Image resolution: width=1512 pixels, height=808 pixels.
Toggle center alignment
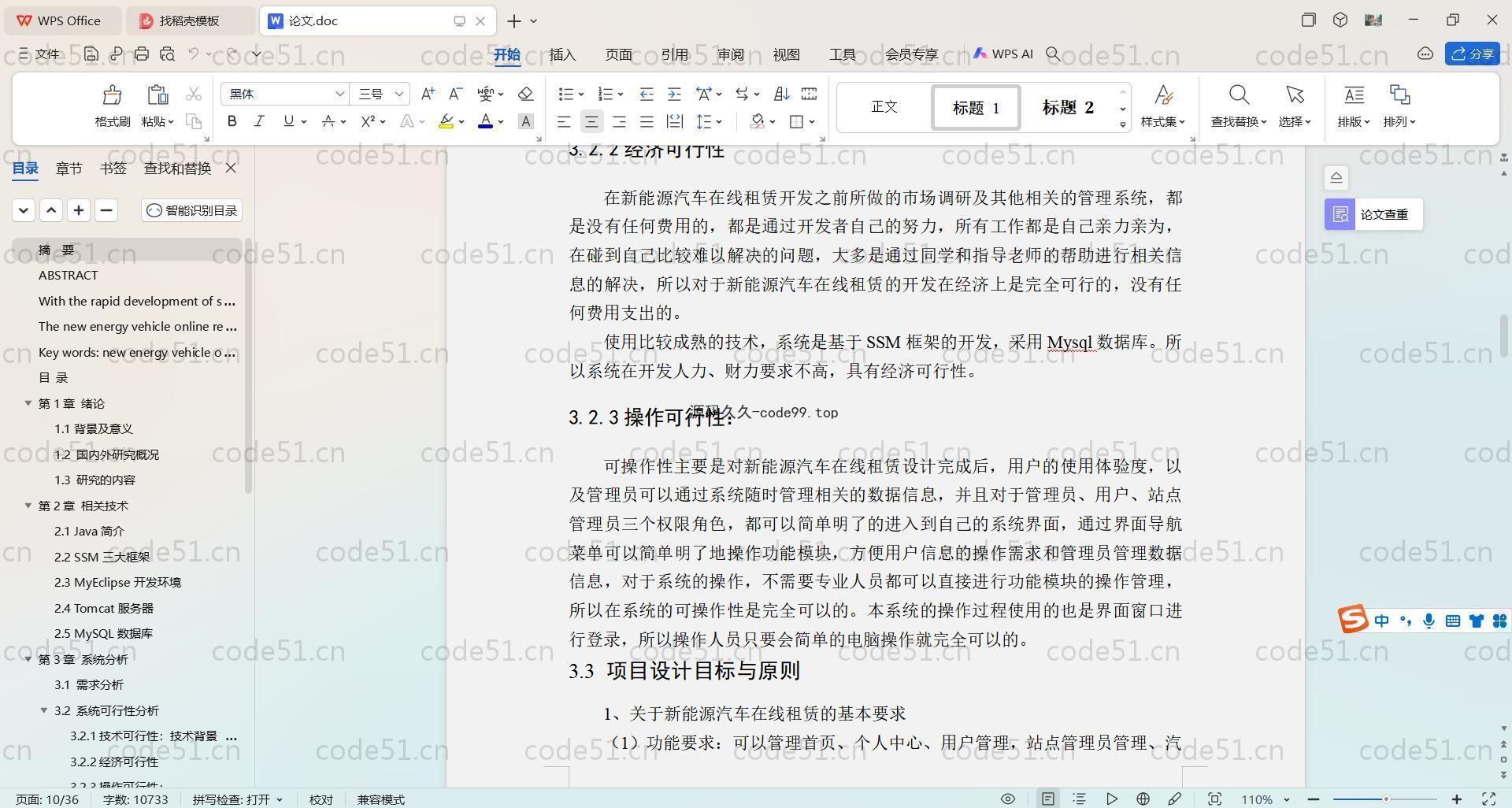[x=591, y=121]
